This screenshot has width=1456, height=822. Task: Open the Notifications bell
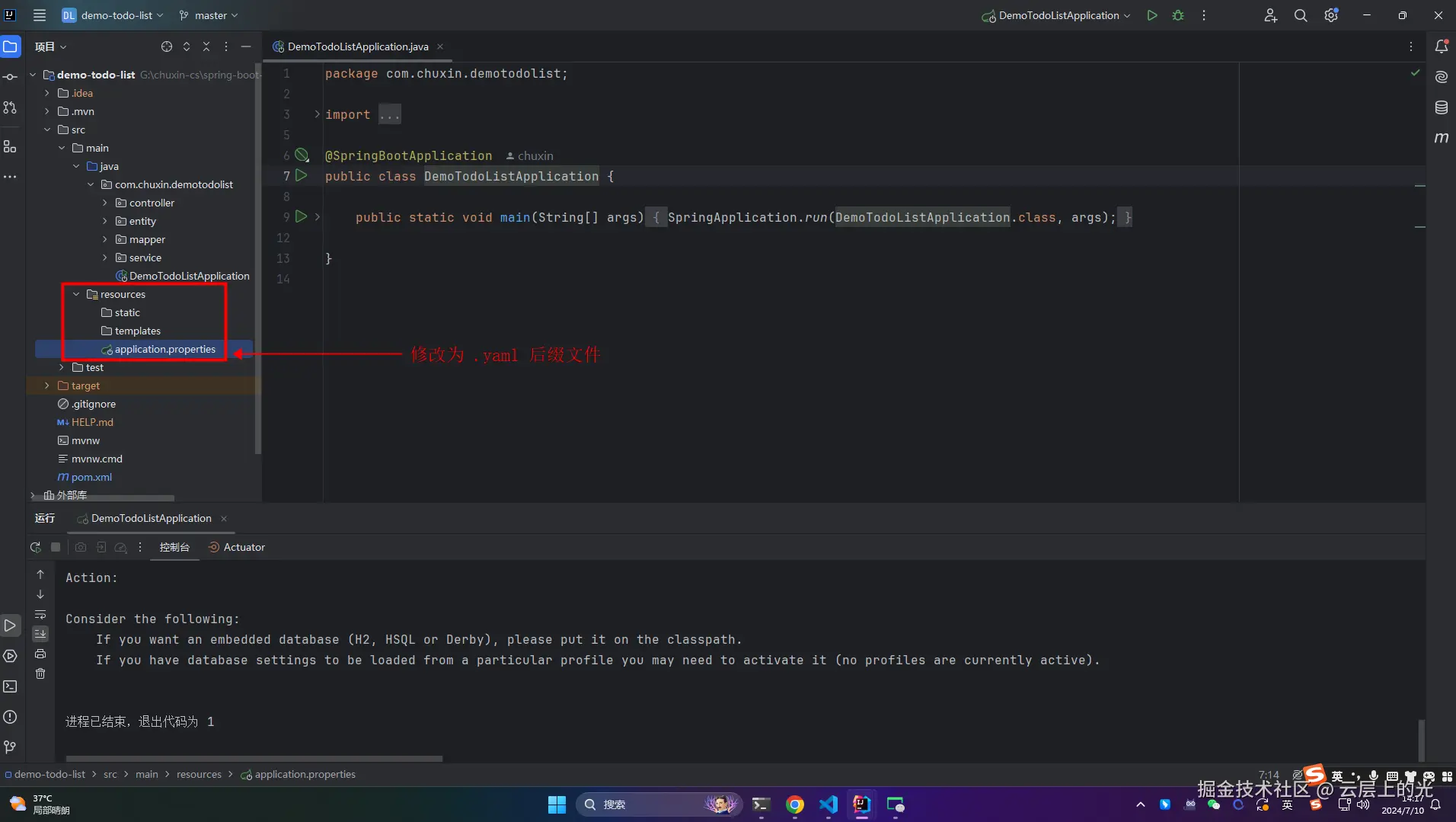[x=1442, y=46]
